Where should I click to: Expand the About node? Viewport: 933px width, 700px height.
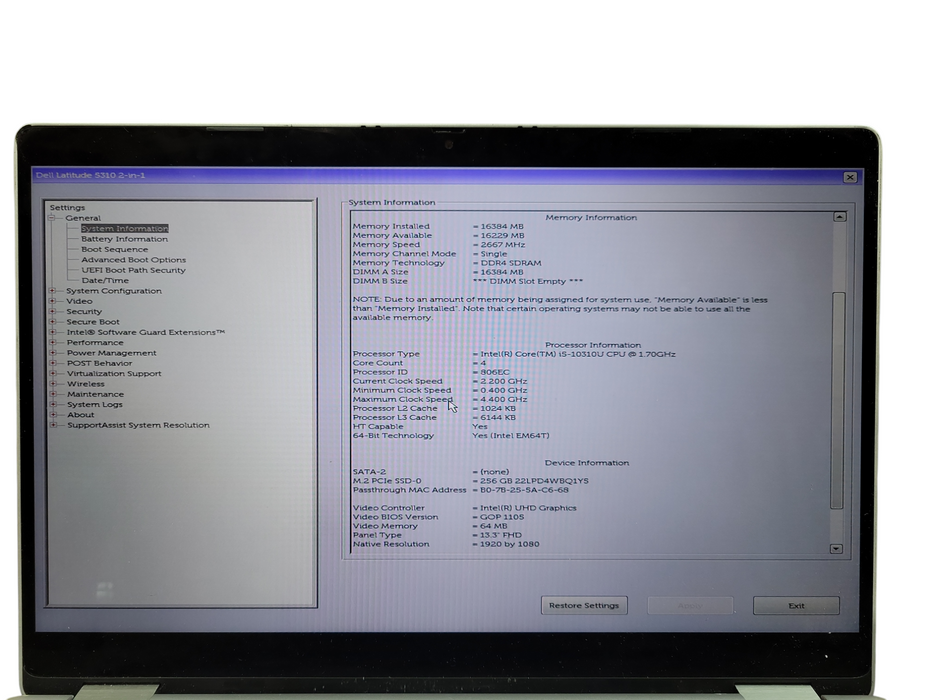pos(52,414)
